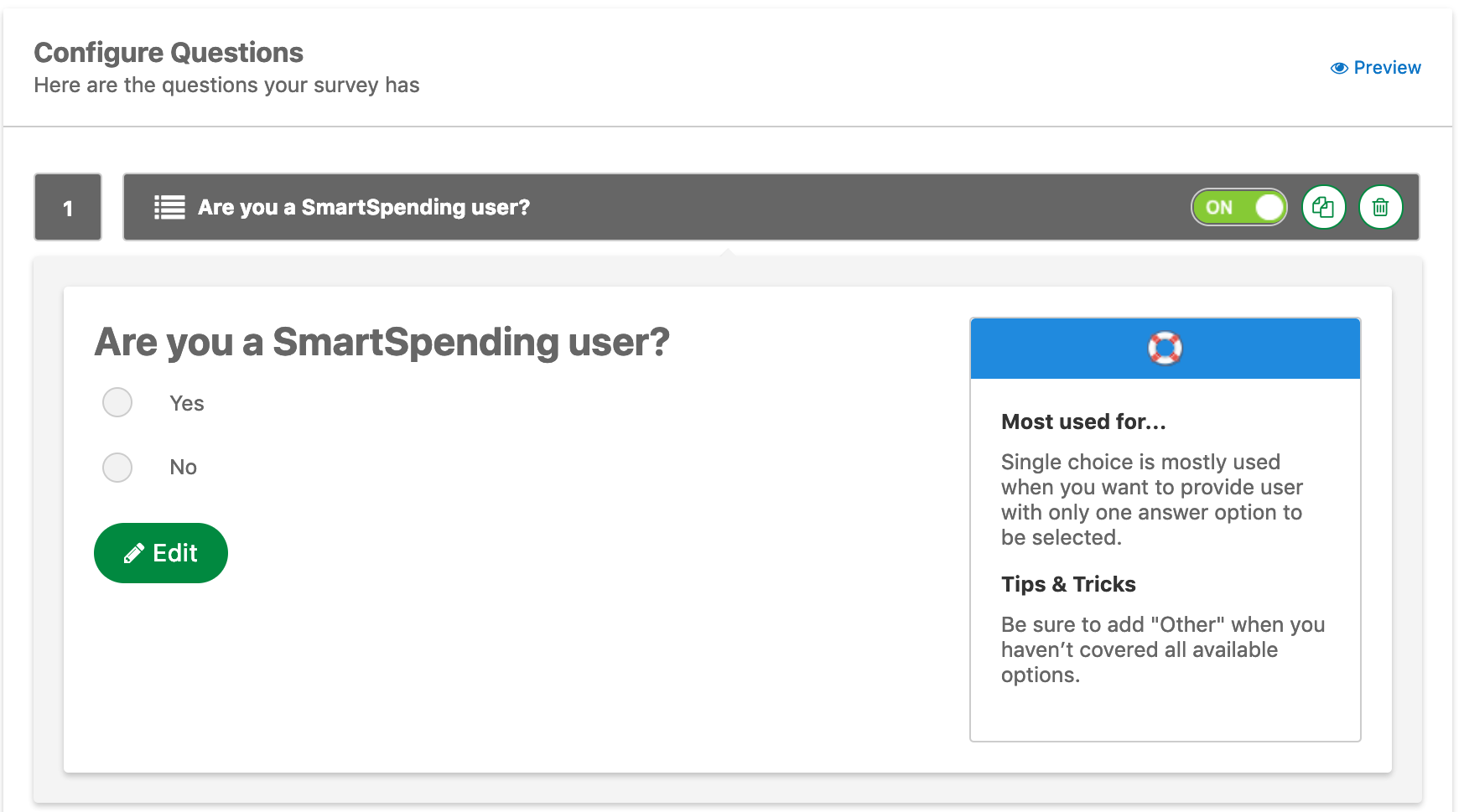Image resolution: width=1464 pixels, height=812 pixels.
Task: Select the Yes radio button
Action: point(117,402)
